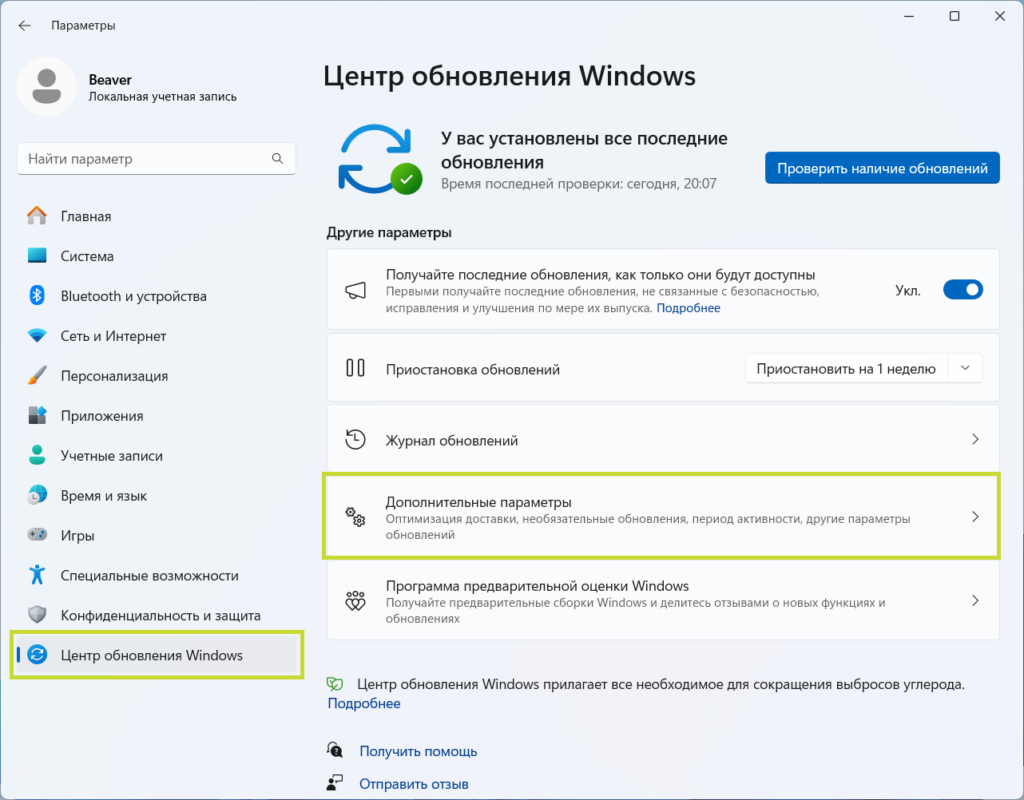Open Подробнее link under carbon emissions note
The height and width of the screenshot is (800, 1024).
(364, 703)
